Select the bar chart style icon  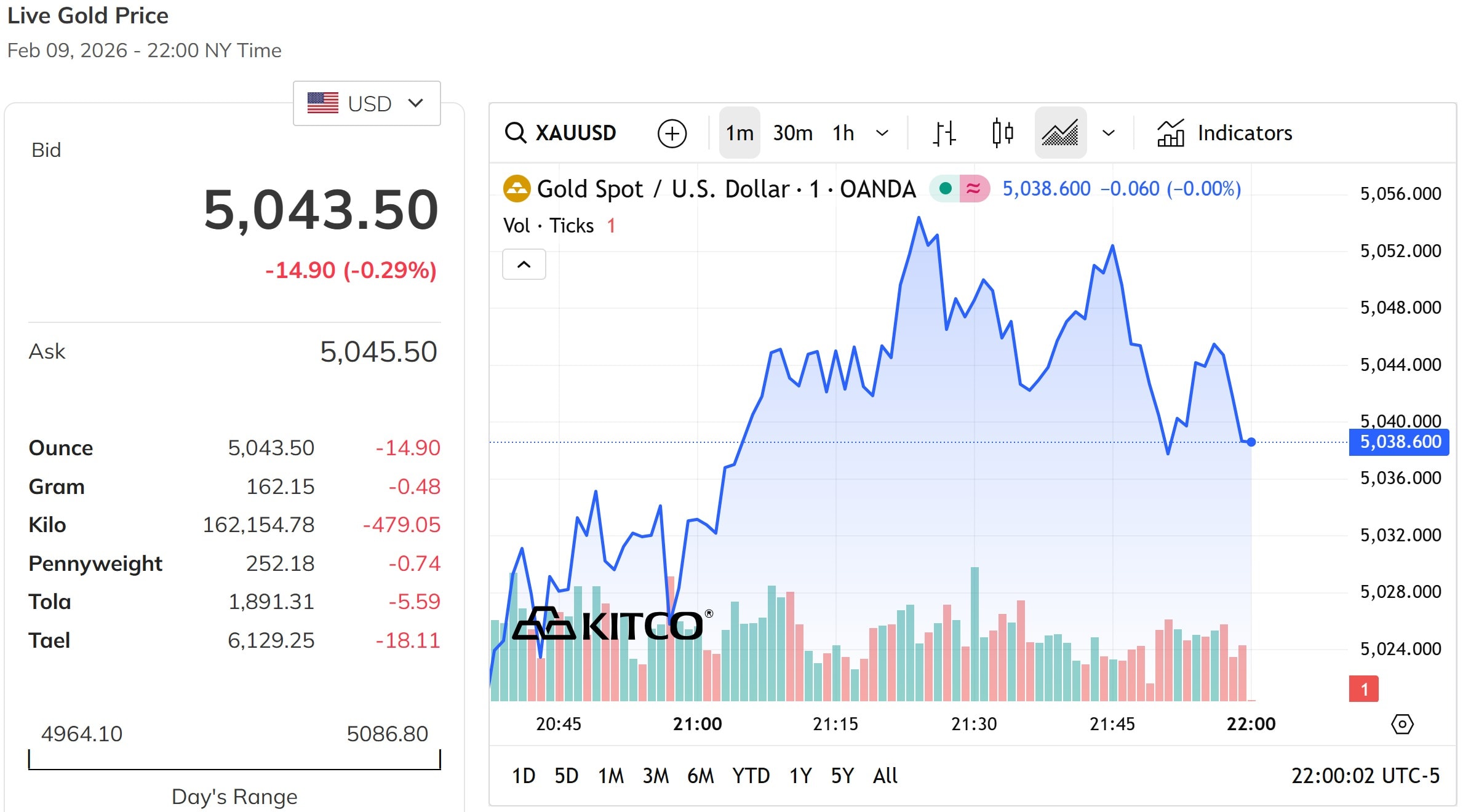[x=944, y=133]
